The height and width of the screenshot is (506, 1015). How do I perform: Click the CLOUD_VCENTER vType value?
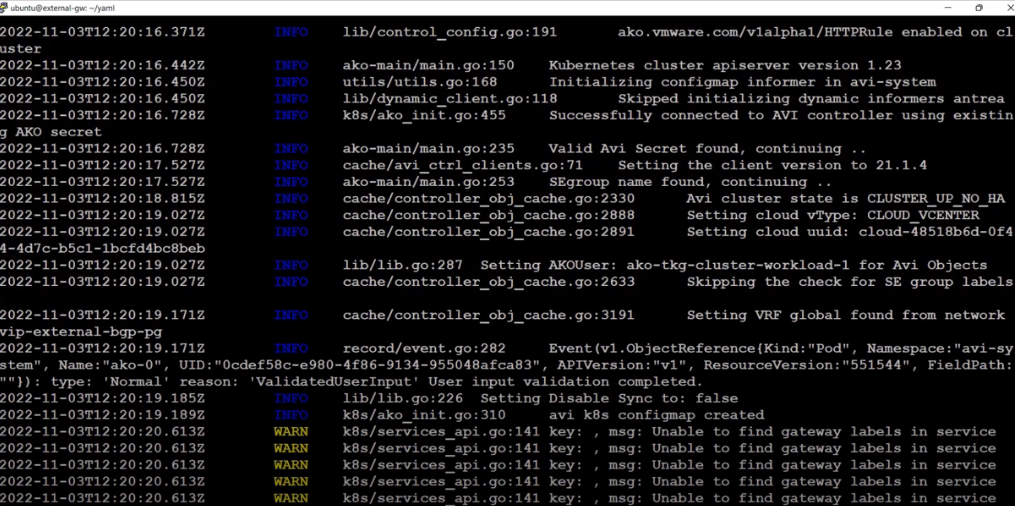tap(923, 216)
